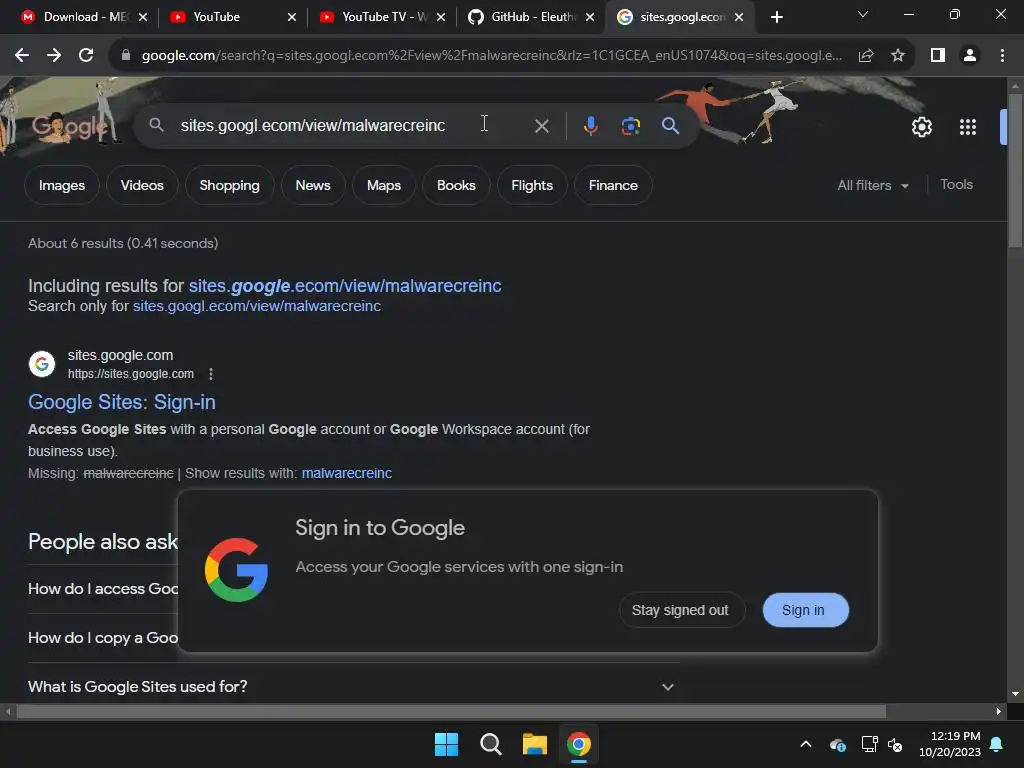Show results with malwarecreinc

click(x=347, y=473)
